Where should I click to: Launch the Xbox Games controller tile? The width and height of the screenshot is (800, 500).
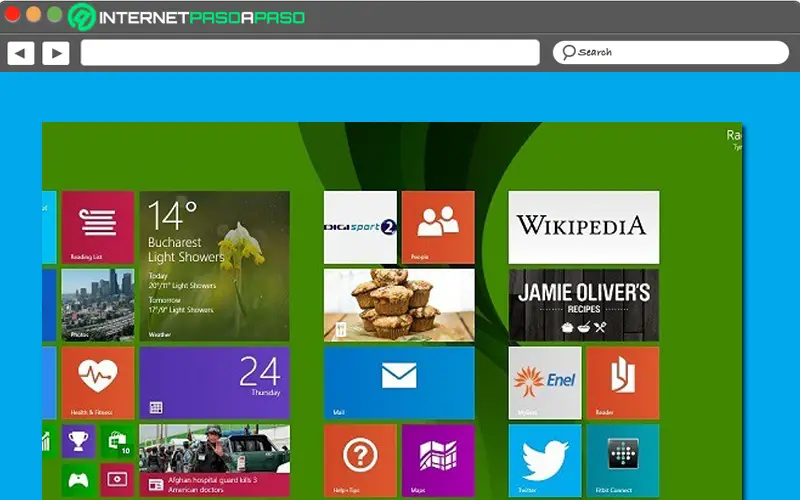[x=79, y=480]
